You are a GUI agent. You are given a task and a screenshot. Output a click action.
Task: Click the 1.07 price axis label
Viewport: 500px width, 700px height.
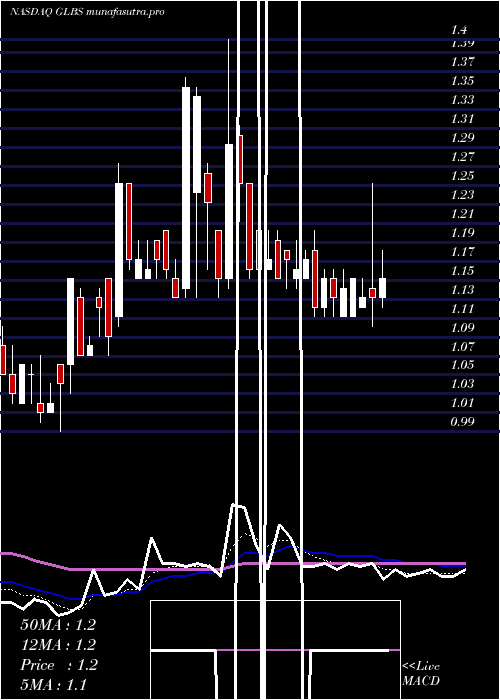pyautogui.click(x=462, y=346)
